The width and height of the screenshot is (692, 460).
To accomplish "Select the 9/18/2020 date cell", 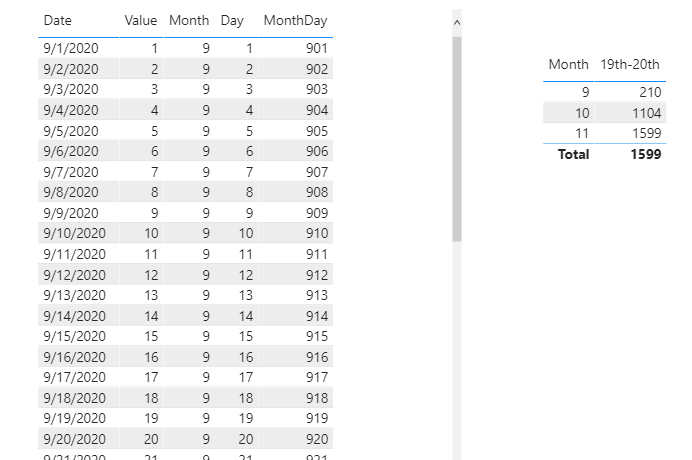I will point(75,398).
